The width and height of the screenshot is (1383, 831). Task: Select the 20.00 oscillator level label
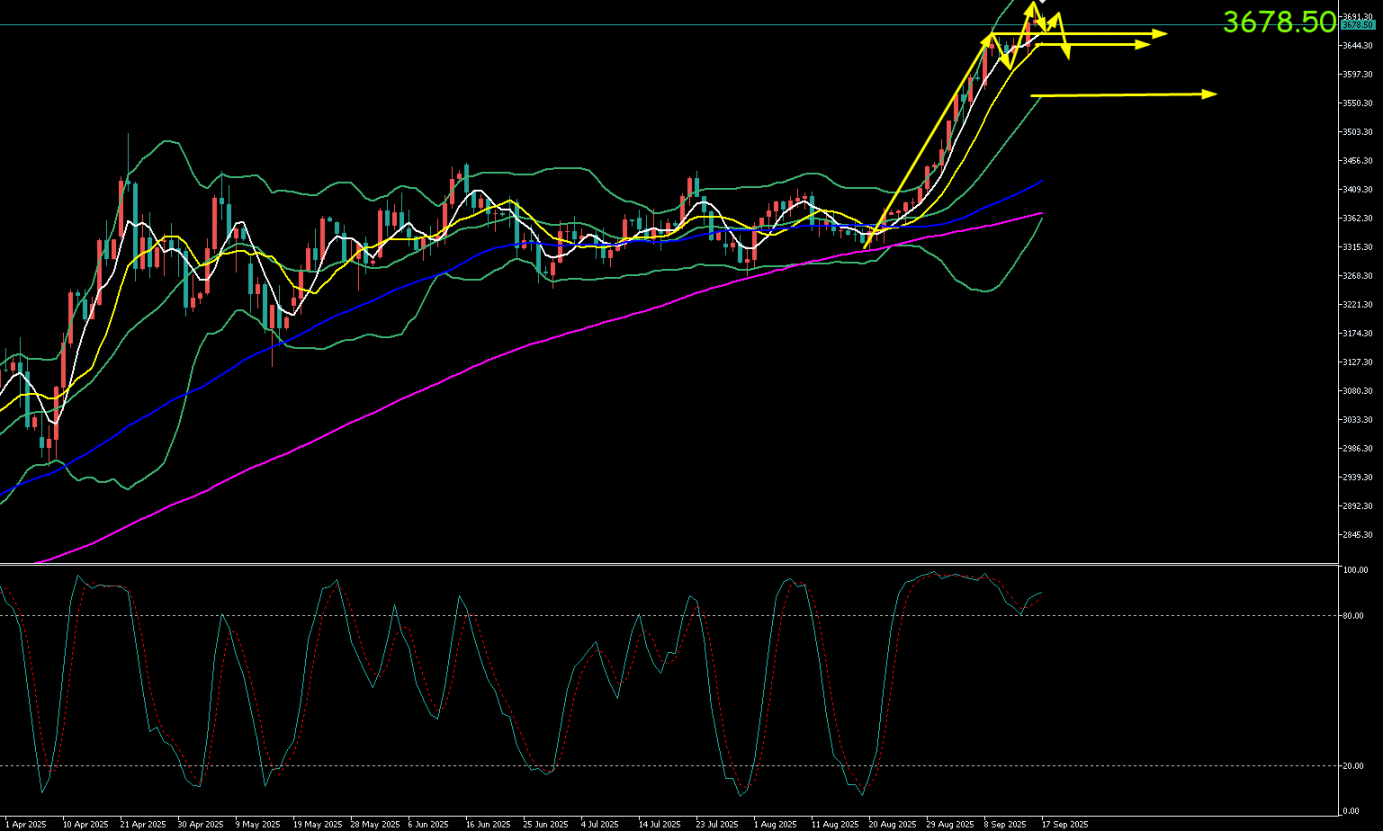(1354, 766)
